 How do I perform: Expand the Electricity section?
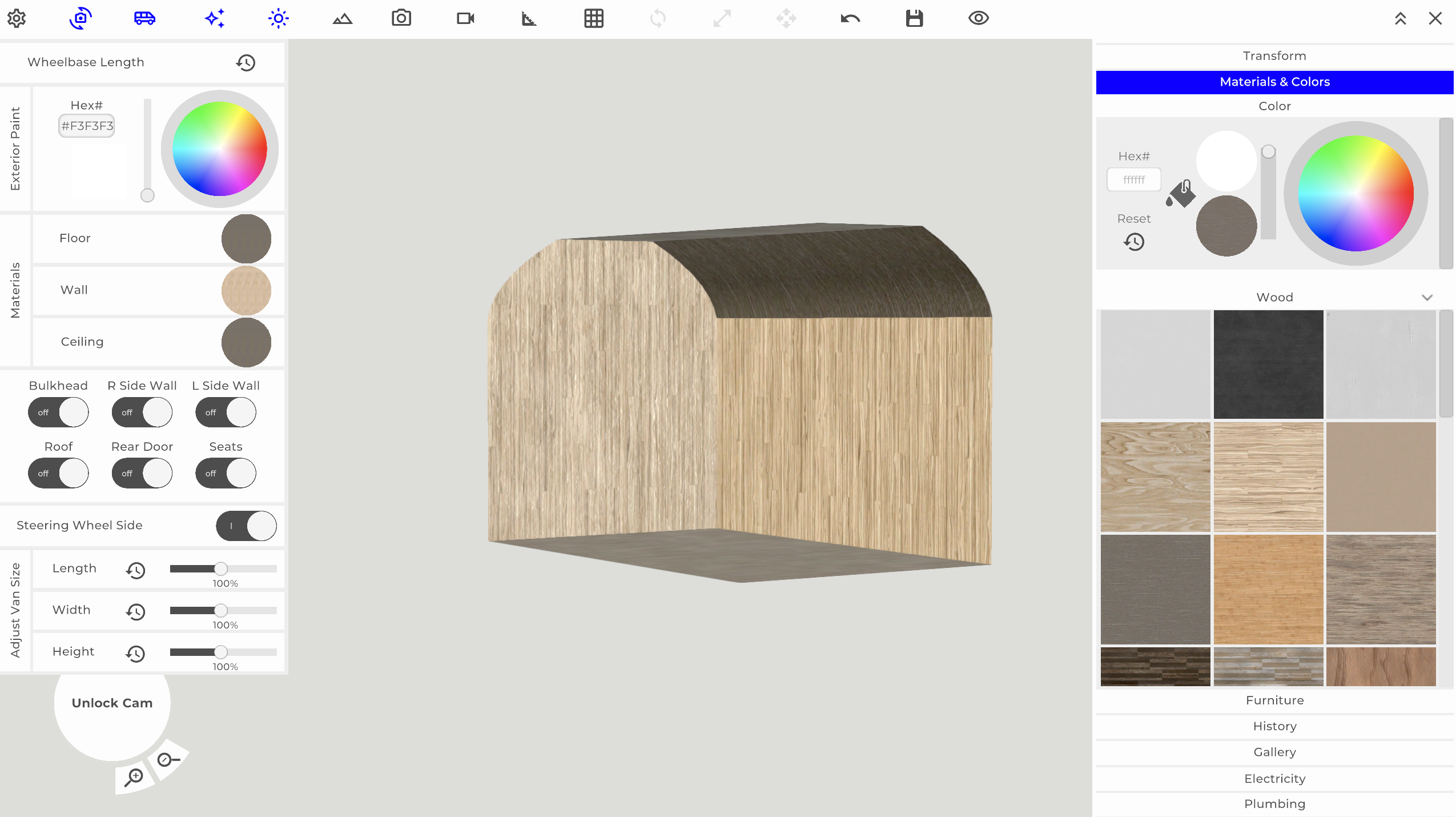[1274, 779]
